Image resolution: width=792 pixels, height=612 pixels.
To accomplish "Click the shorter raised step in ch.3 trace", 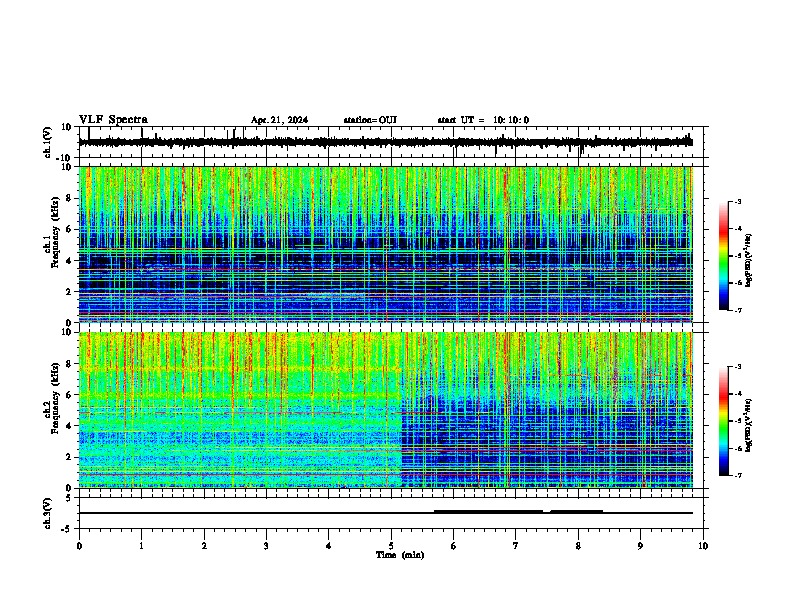I will (x=576, y=512).
